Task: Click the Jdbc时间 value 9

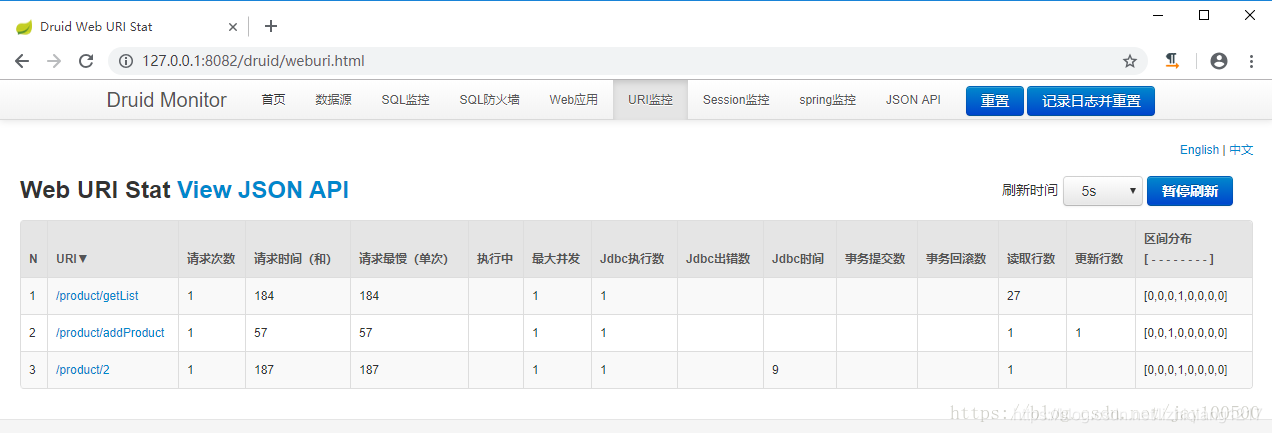Action: click(x=776, y=370)
